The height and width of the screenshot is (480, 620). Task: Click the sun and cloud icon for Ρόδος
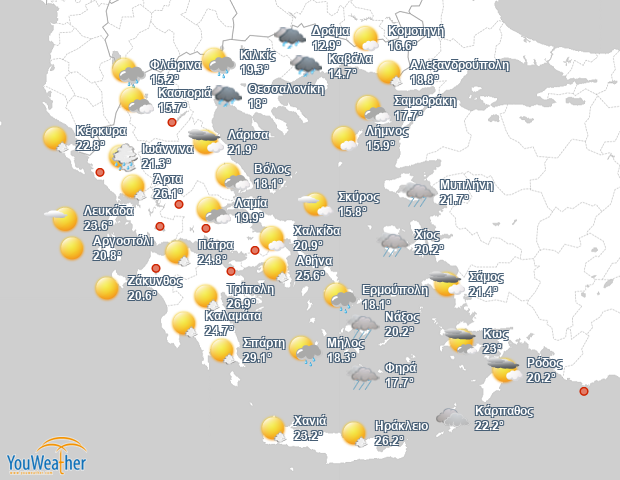504,371
